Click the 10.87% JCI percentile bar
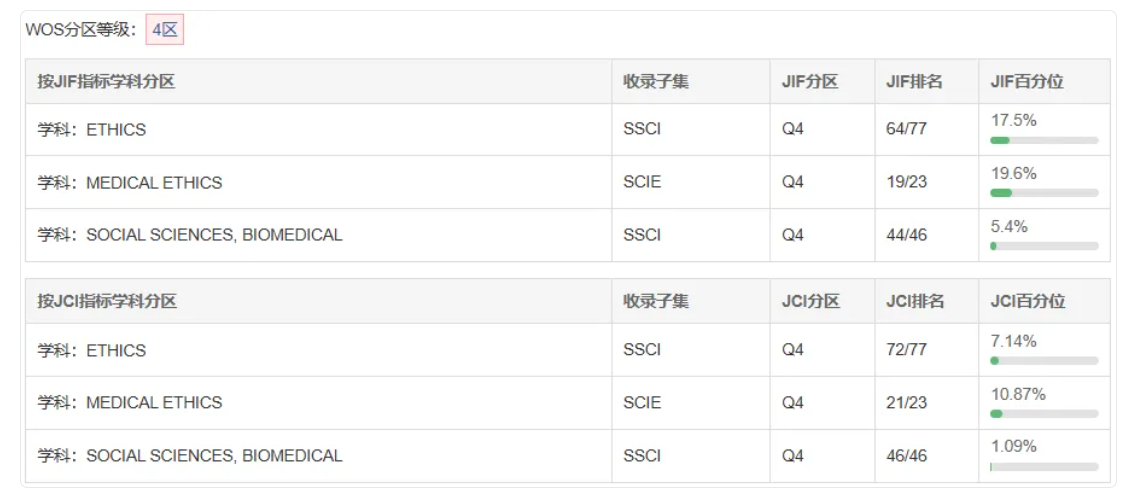Screen dimensions: 1130x496 (1044, 414)
